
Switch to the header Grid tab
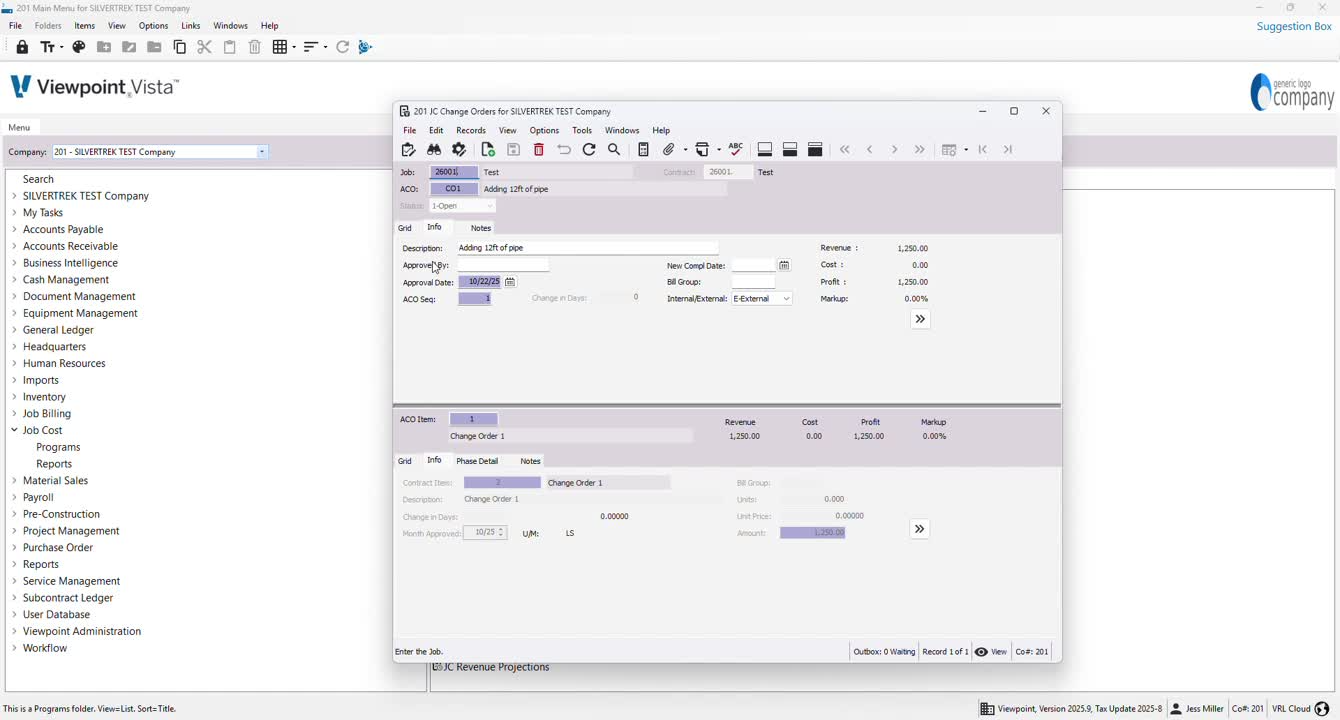coord(405,228)
